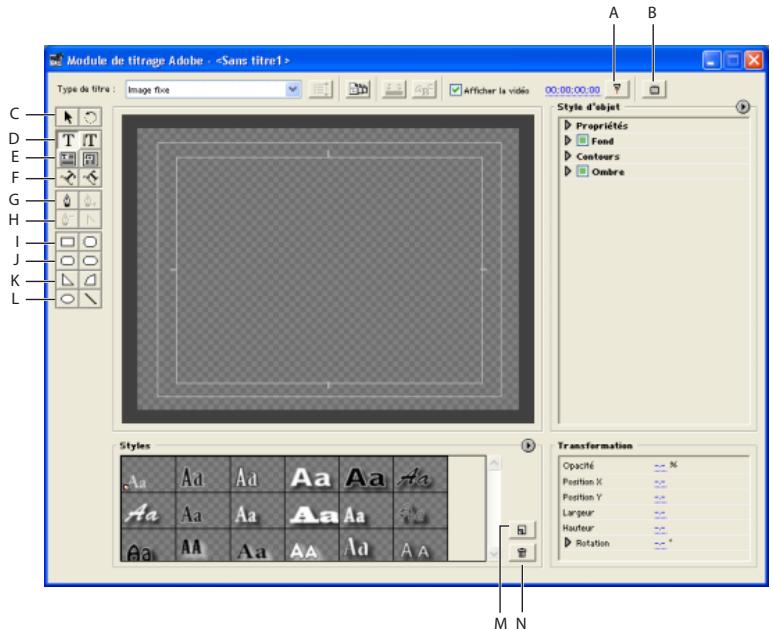Toggle the Ombre checkbox
Screen dimensions: 773x629
(x=581, y=172)
